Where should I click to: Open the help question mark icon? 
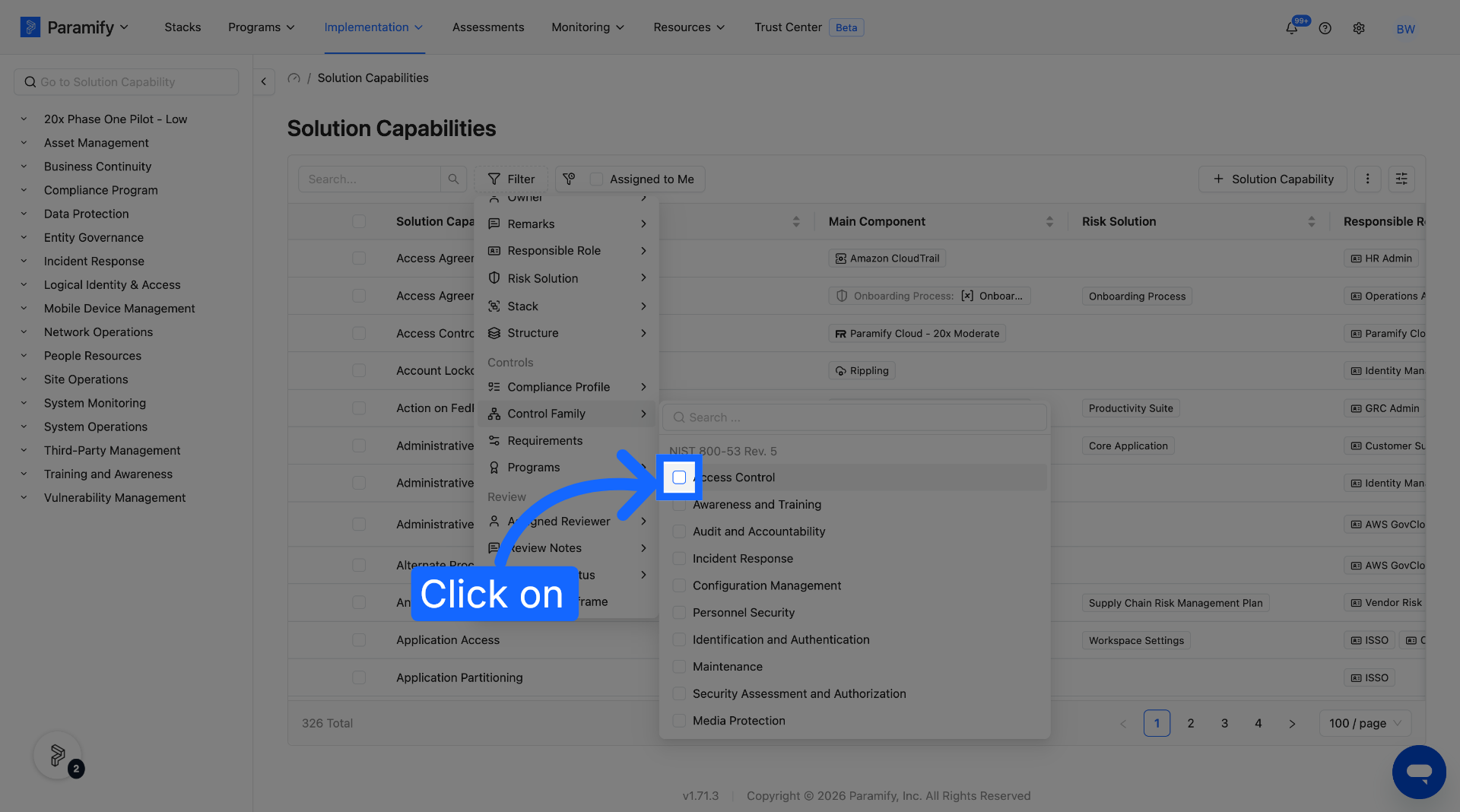(1325, 28)
